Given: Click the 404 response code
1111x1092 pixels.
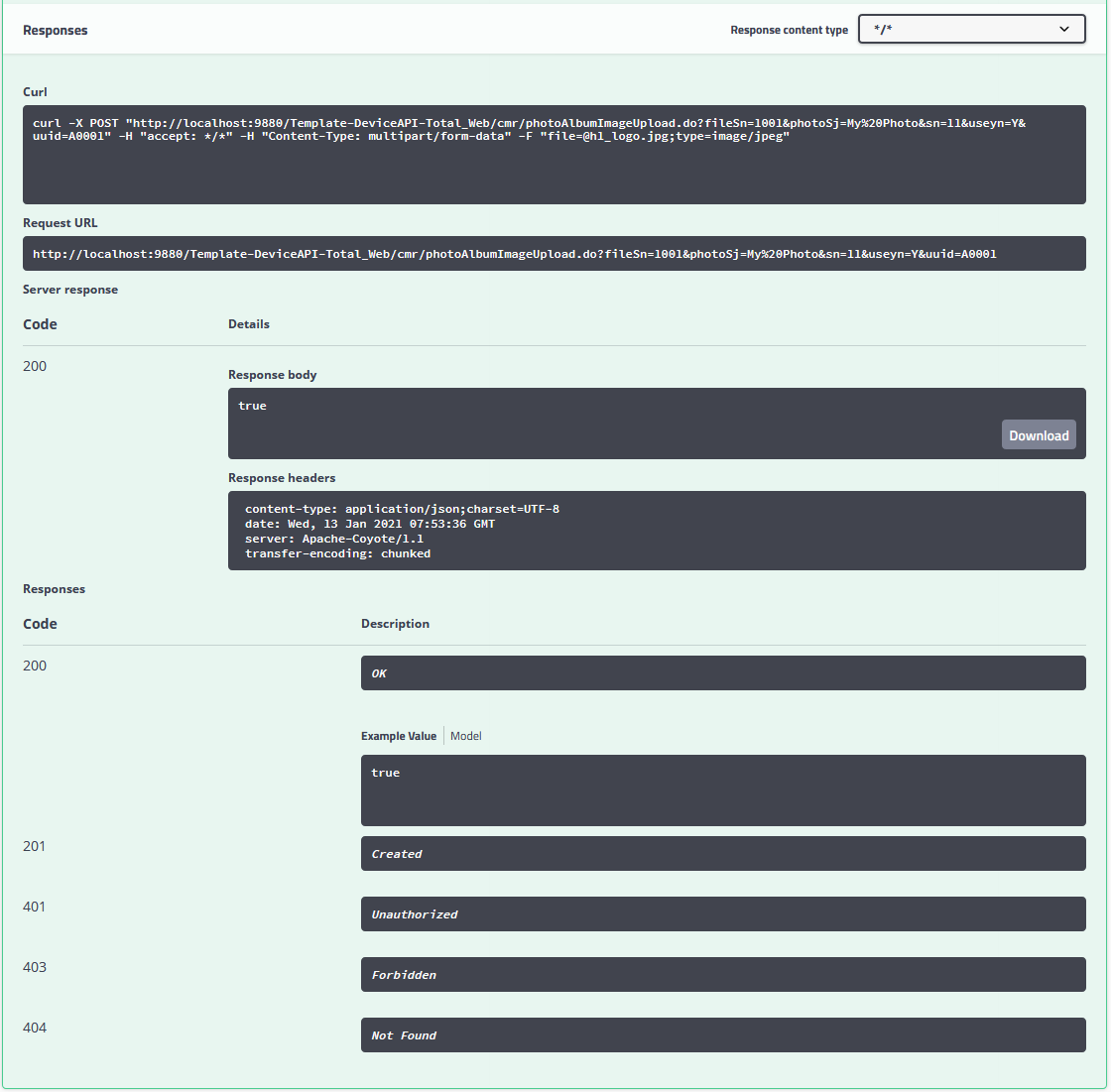Looking at the screenshot, I should tap(35, 1028).
